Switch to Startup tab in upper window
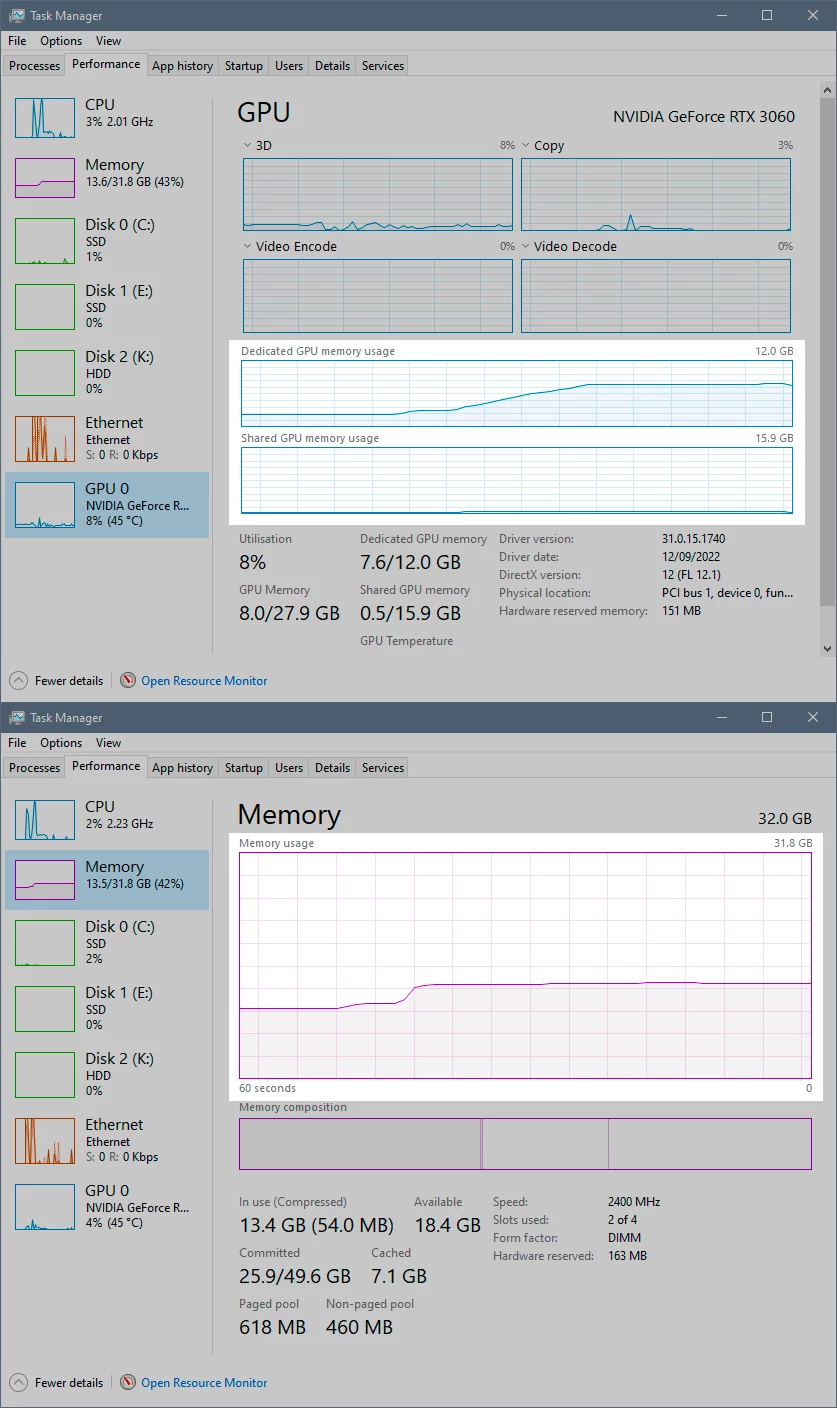 (244, 66)
